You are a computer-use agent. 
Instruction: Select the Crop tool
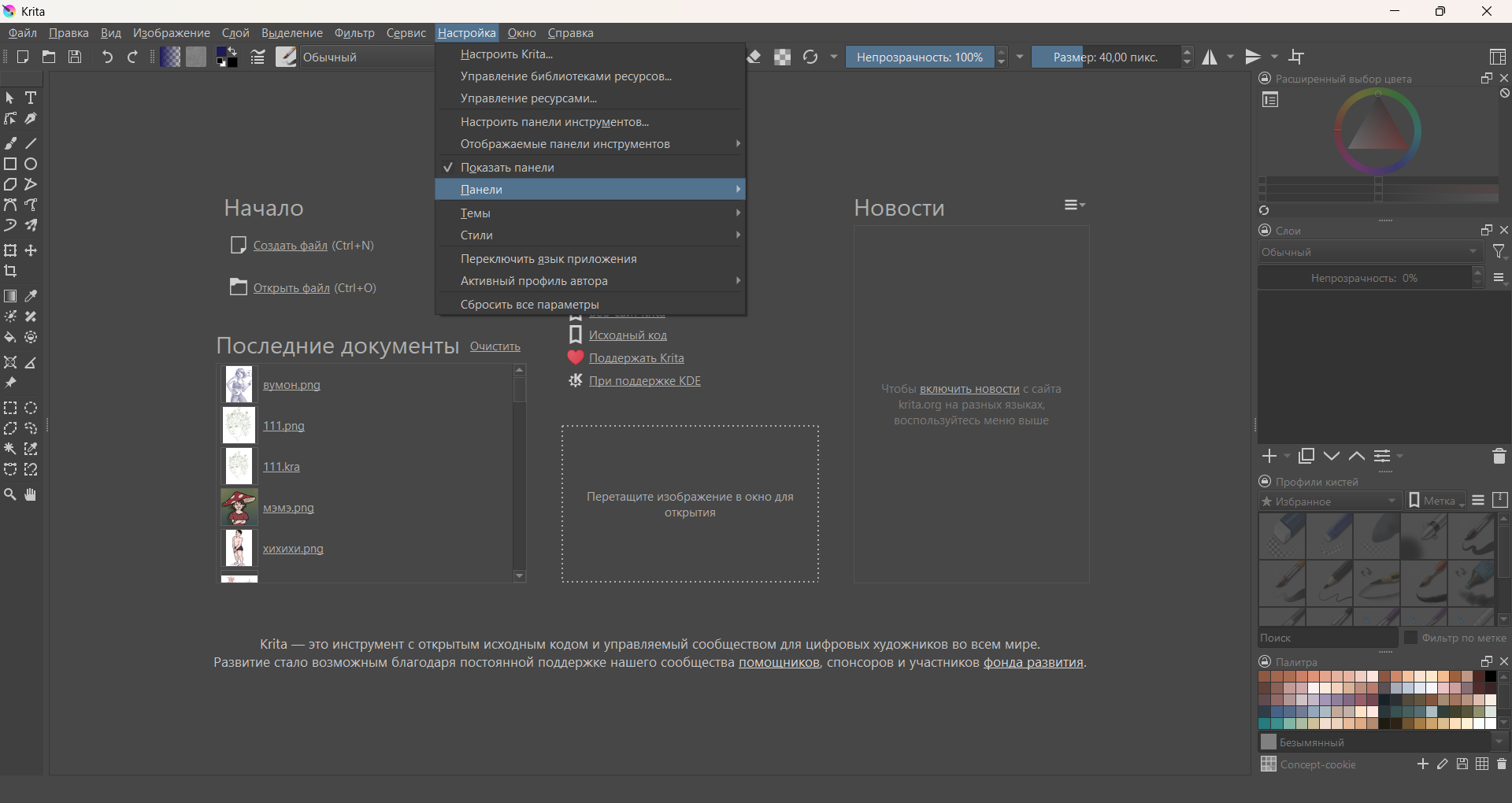pos(10,271)
